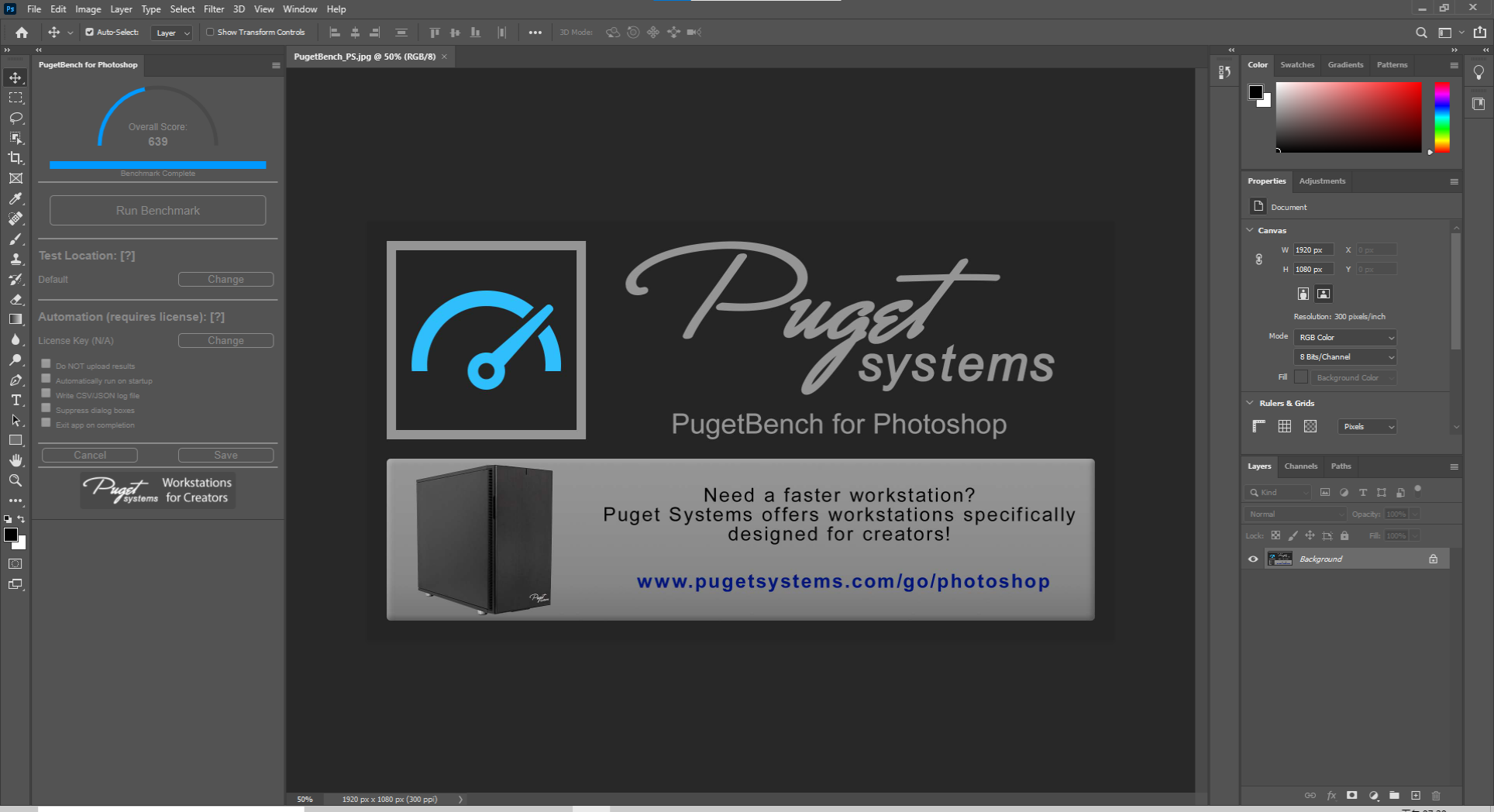The height and width of the screenshot is (812, 1494).
Task: Select the Object Selection tool
Action: pos(15,138)
